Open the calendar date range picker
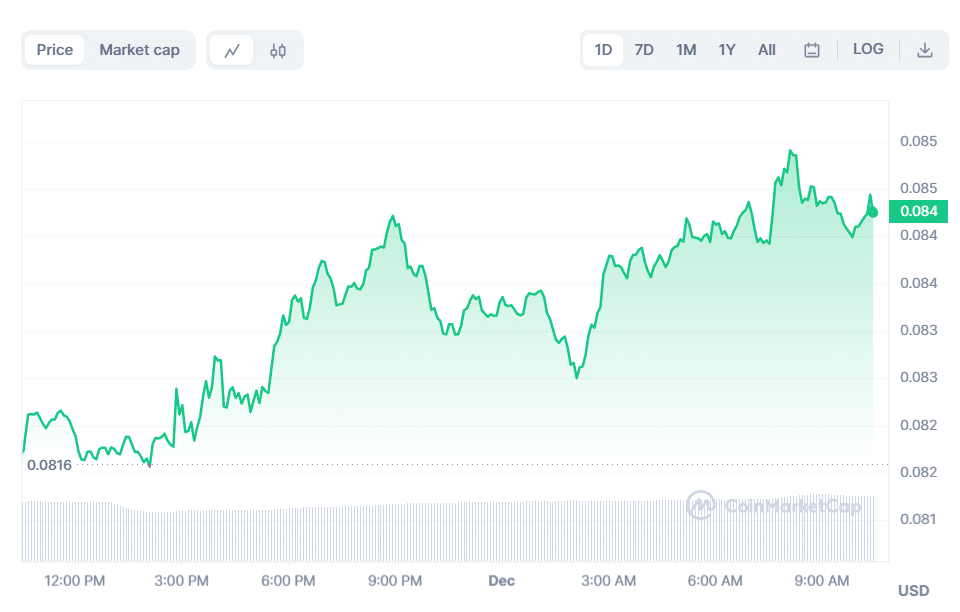 [x=812, y=50]
